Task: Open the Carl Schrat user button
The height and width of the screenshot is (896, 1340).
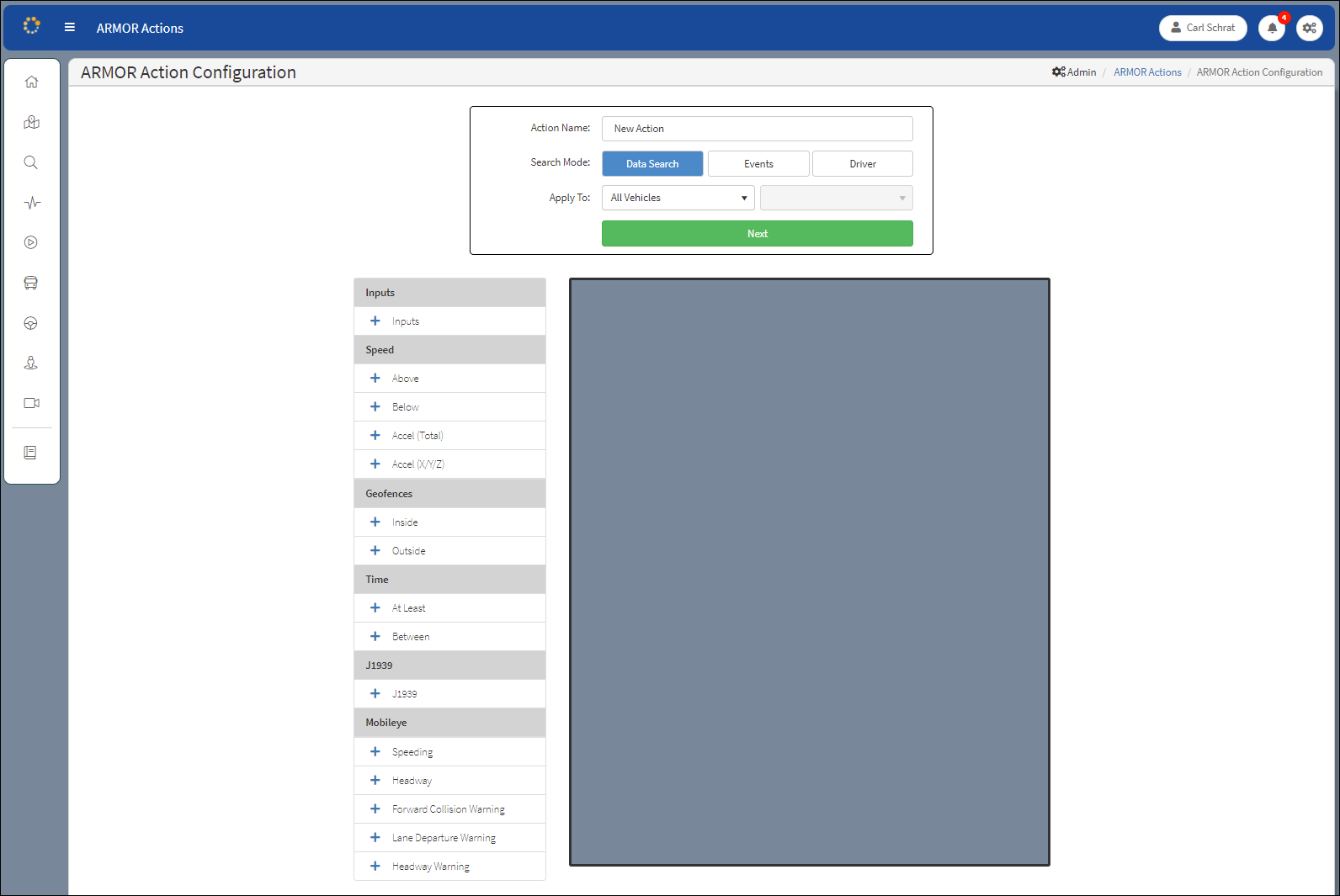Action: [x=1202, y=28]
